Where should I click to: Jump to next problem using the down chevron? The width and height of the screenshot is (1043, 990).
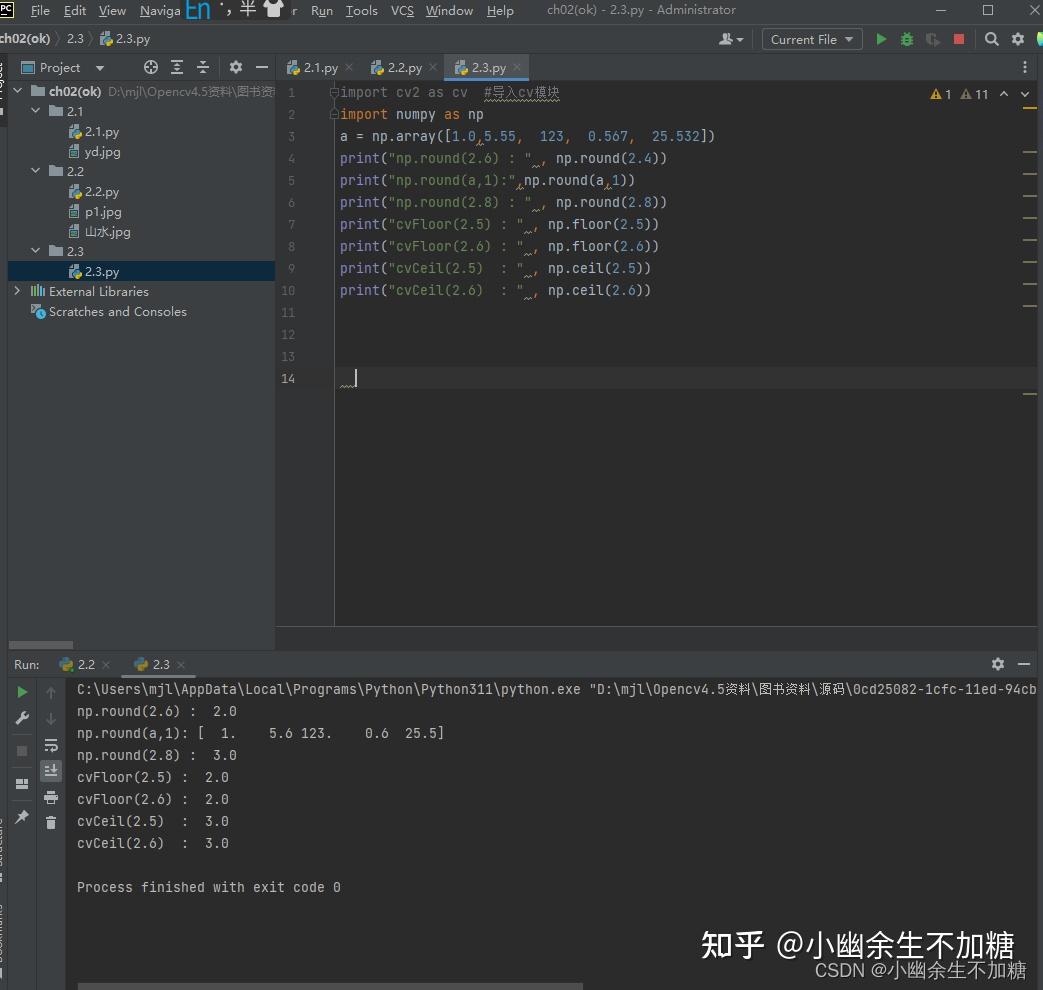point(1024,93)
